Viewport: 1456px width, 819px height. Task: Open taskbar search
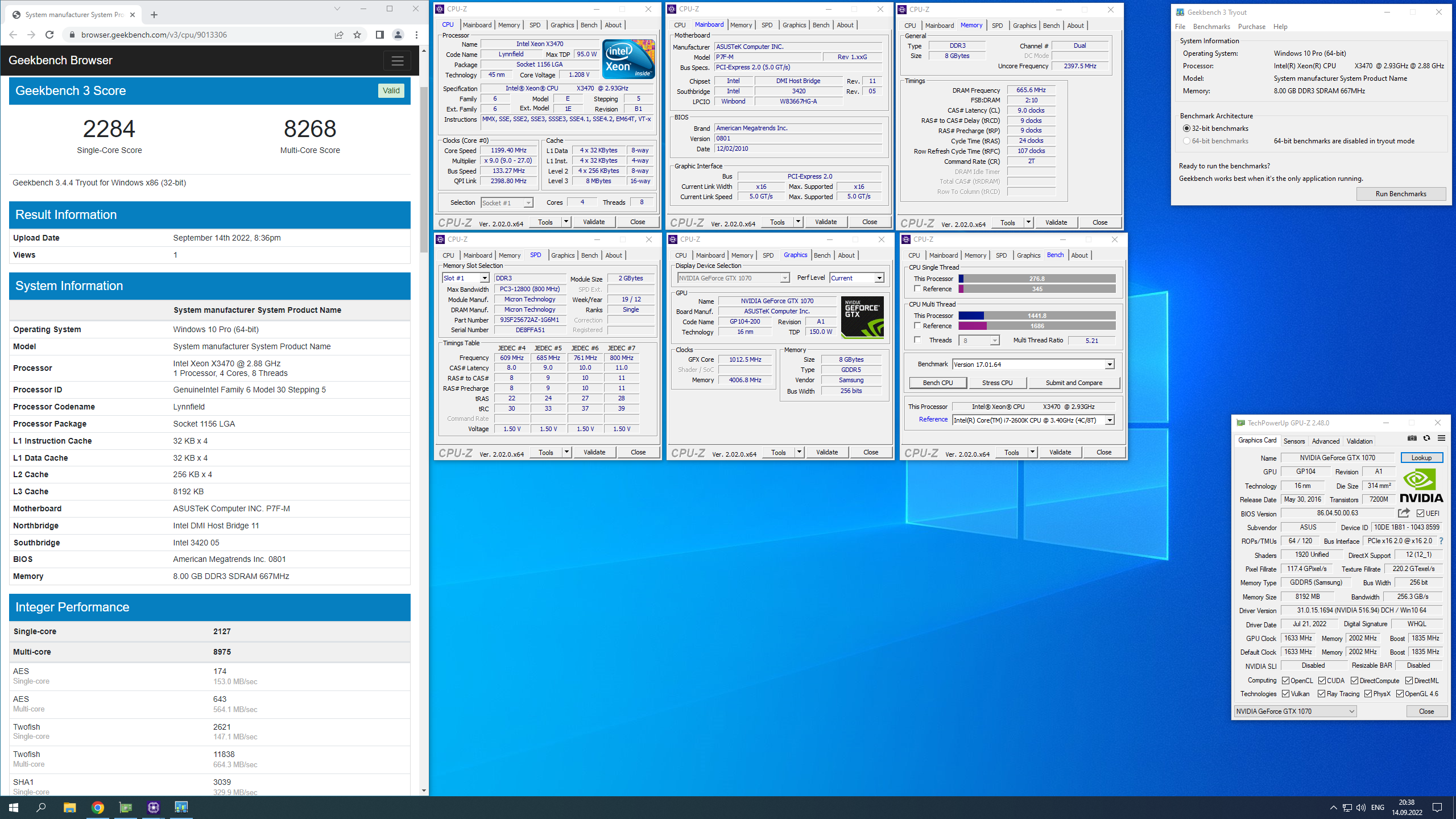[x=41, y=807]
